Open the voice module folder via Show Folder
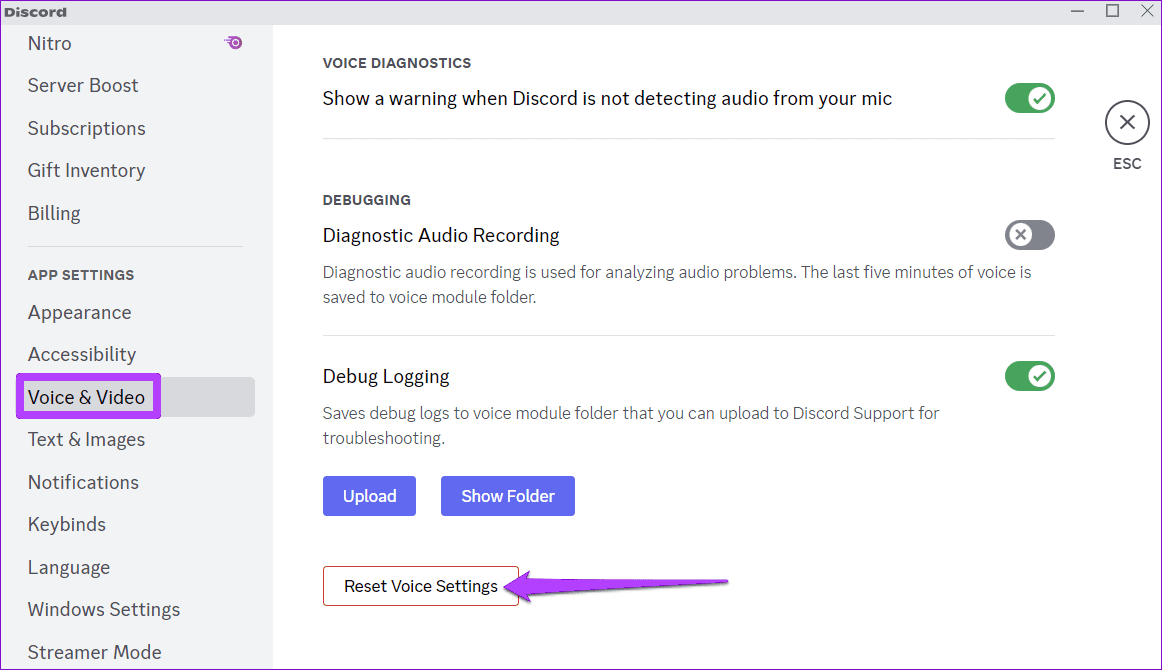This screenshot has height=670, width=1162. click(507, 495)
